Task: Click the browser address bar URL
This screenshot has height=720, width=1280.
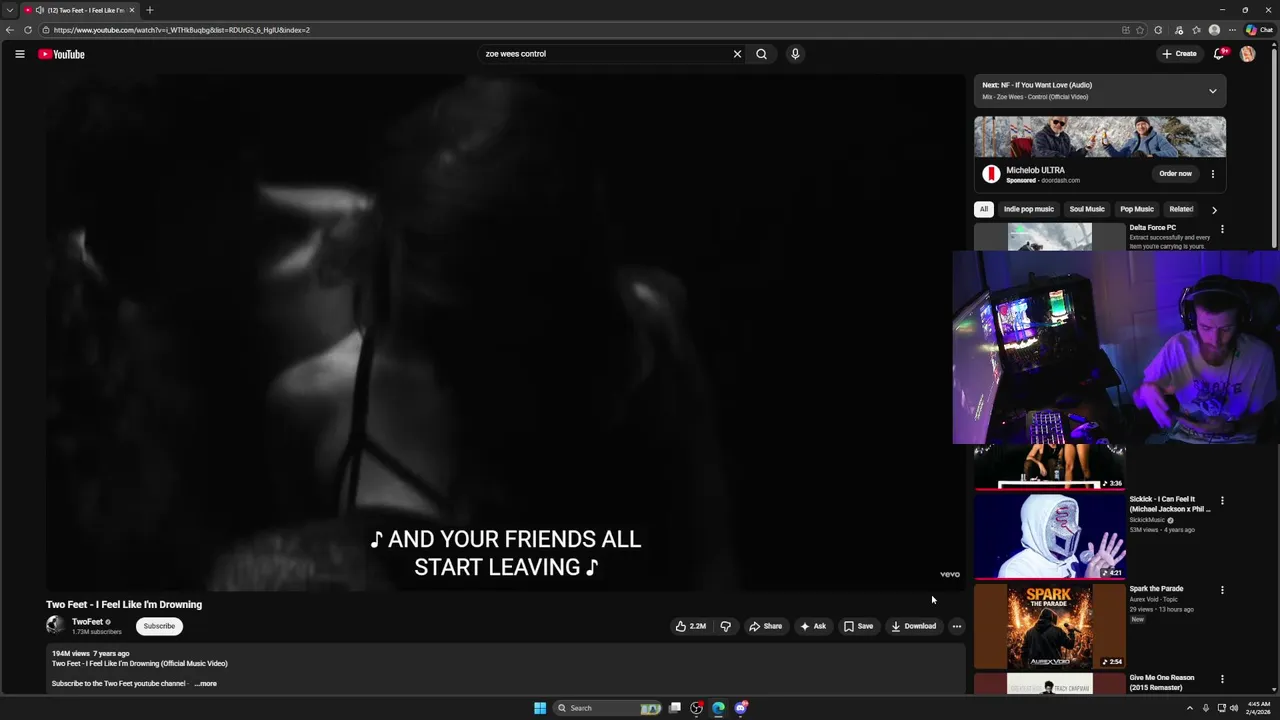Action: 183,30
